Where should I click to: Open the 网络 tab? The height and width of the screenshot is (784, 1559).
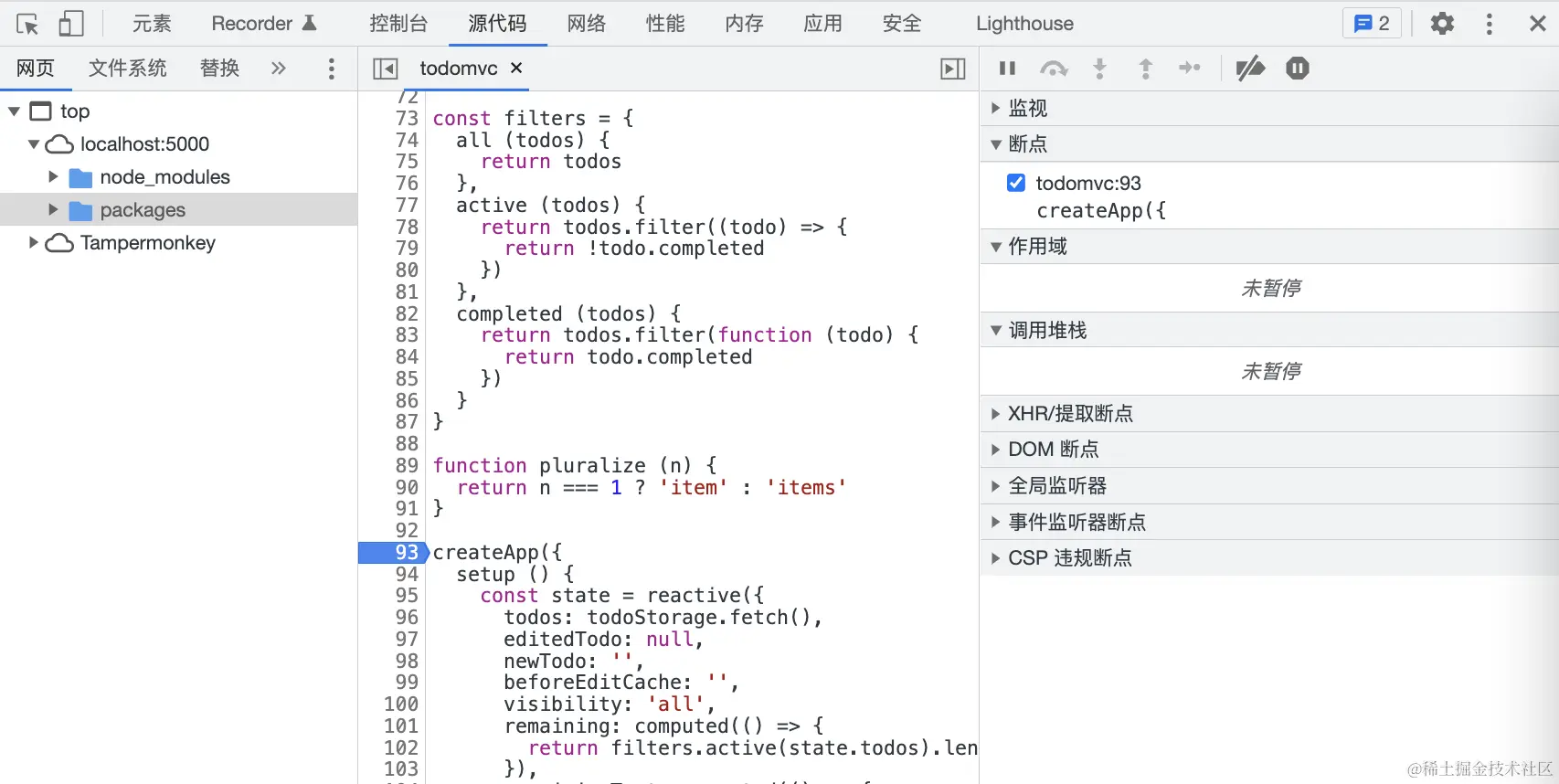point(587,24)
